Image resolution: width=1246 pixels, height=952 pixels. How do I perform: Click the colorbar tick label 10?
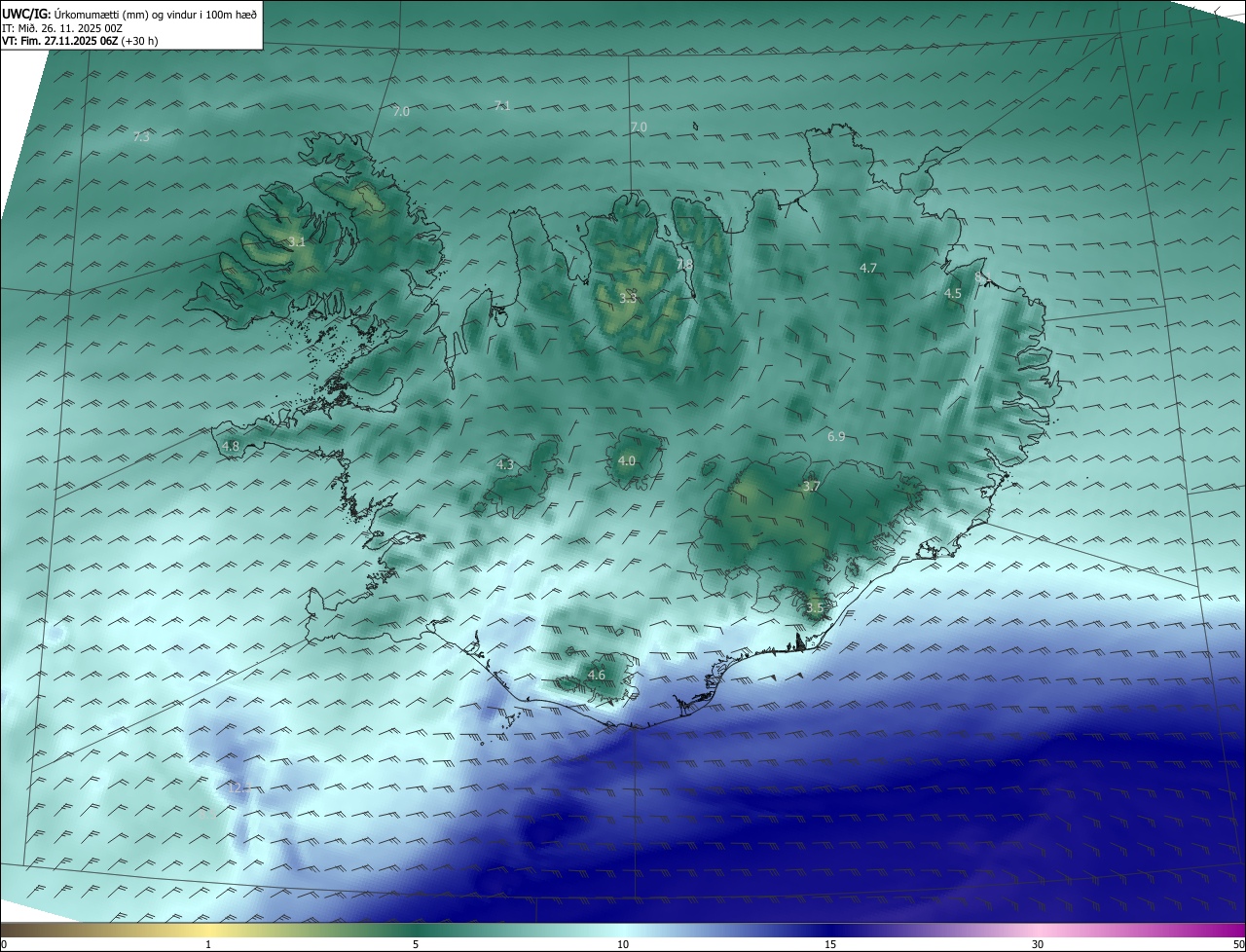pyautogui.click(x=623, y=944)
